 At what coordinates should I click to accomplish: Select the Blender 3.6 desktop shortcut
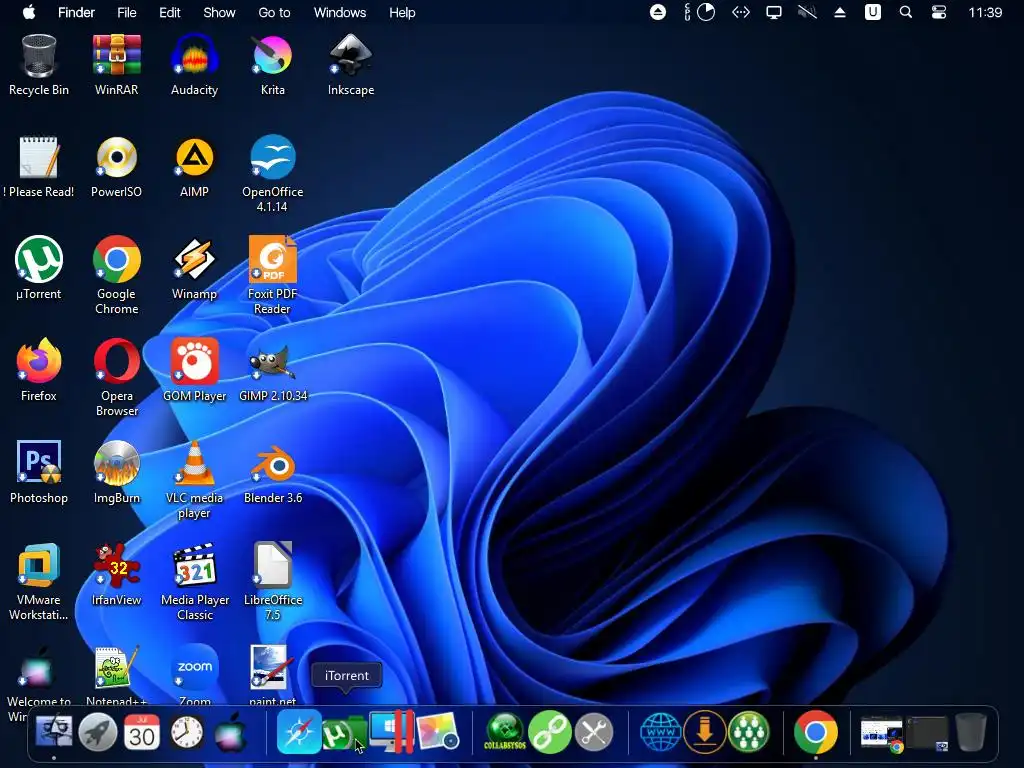coord(272,473)
